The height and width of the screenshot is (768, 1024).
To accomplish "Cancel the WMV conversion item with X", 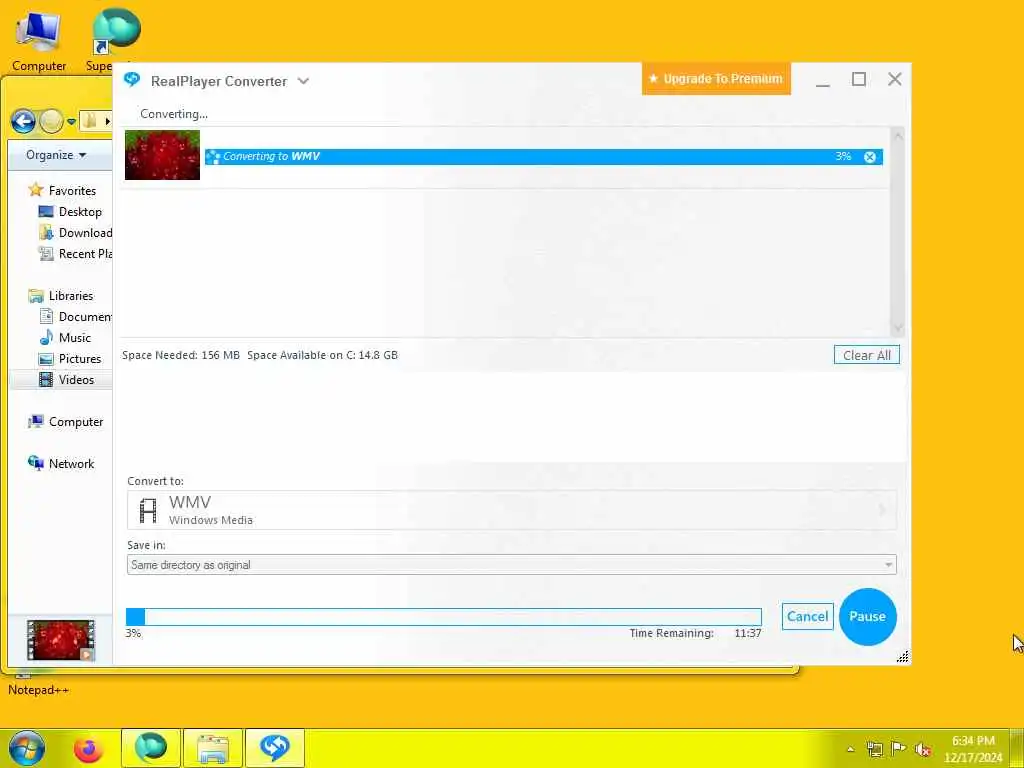I will click(x=870, y=157).
